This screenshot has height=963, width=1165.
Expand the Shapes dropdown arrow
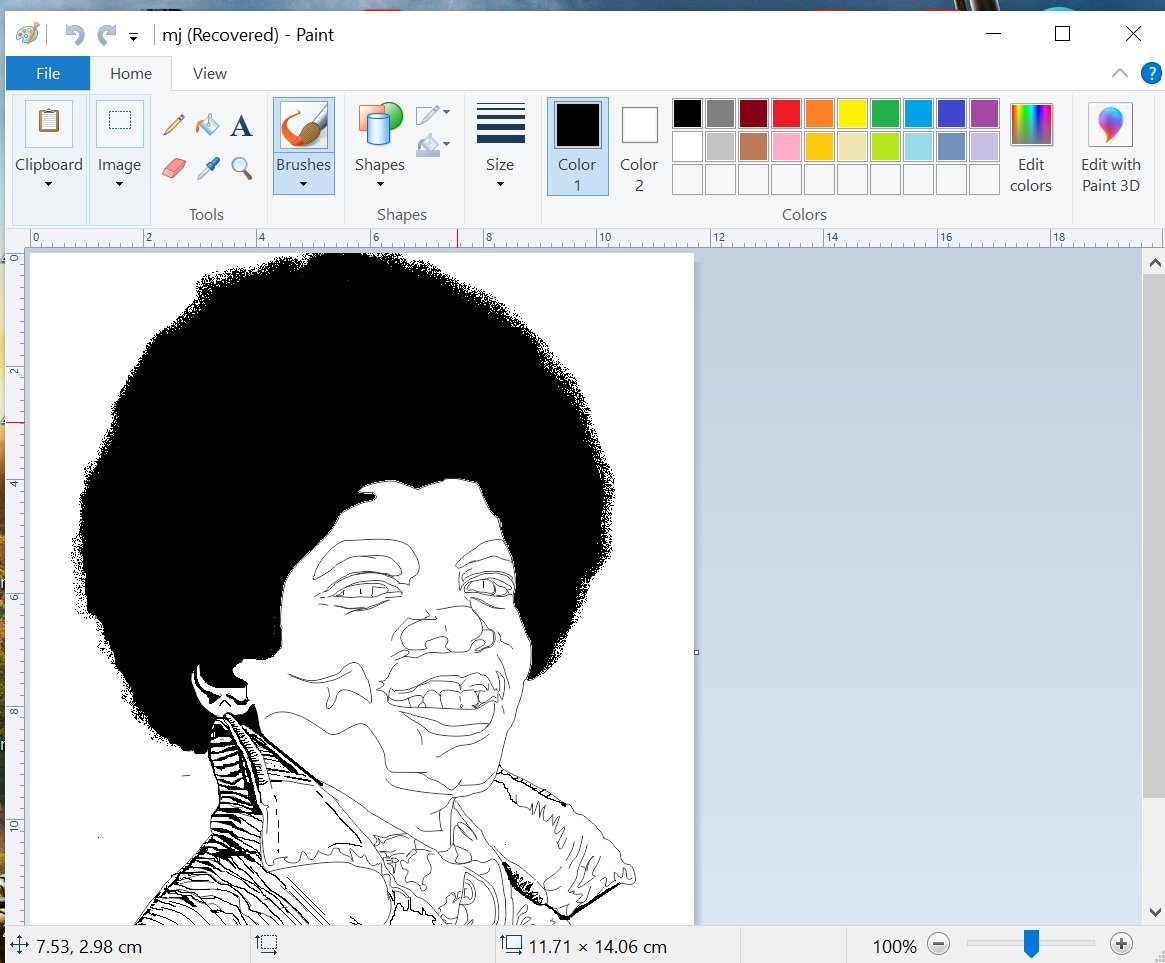point(380,184)
